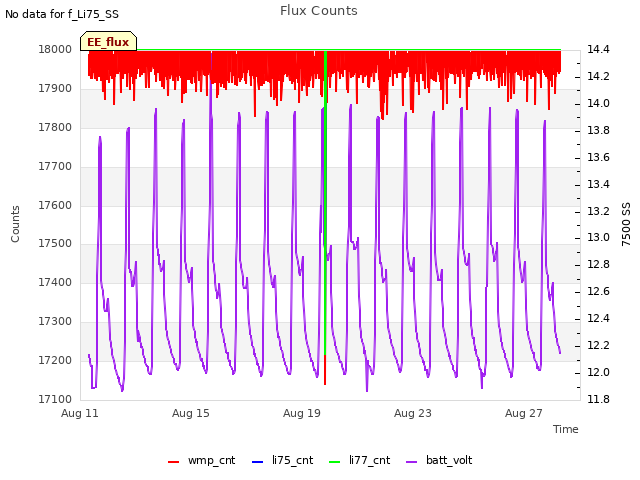Click the 17800 left axis tick label

(55, 127)
